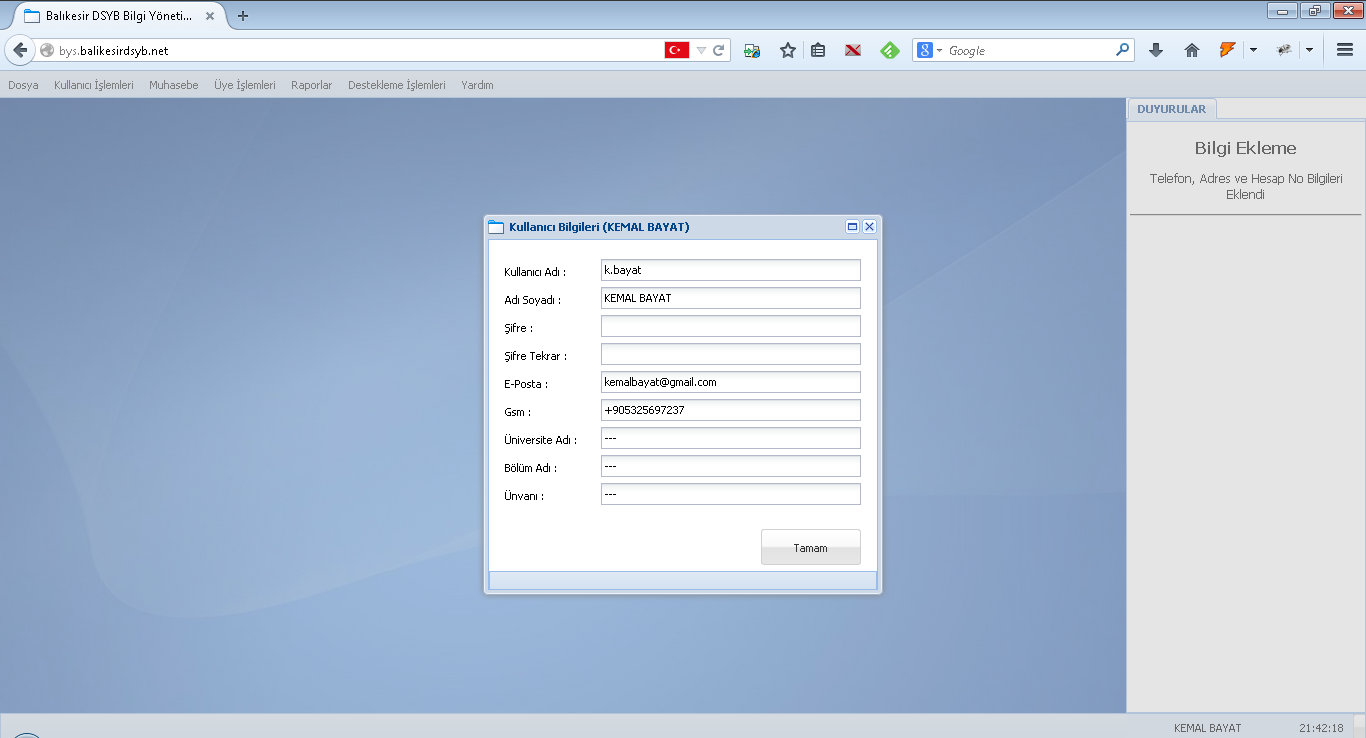Open the Firefox hamburger menu

[1345, 50]
